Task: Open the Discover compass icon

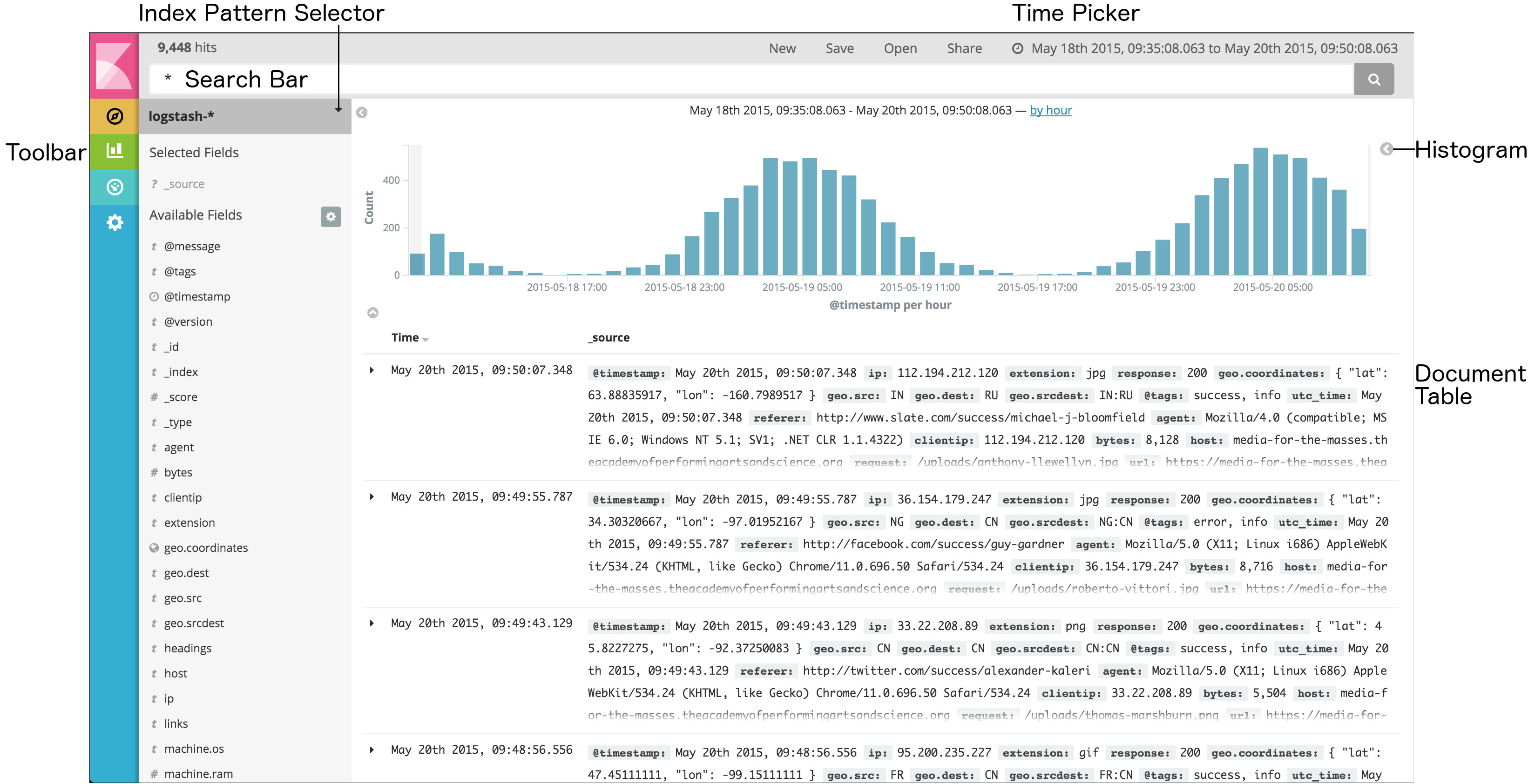Action: click(115, 116)
